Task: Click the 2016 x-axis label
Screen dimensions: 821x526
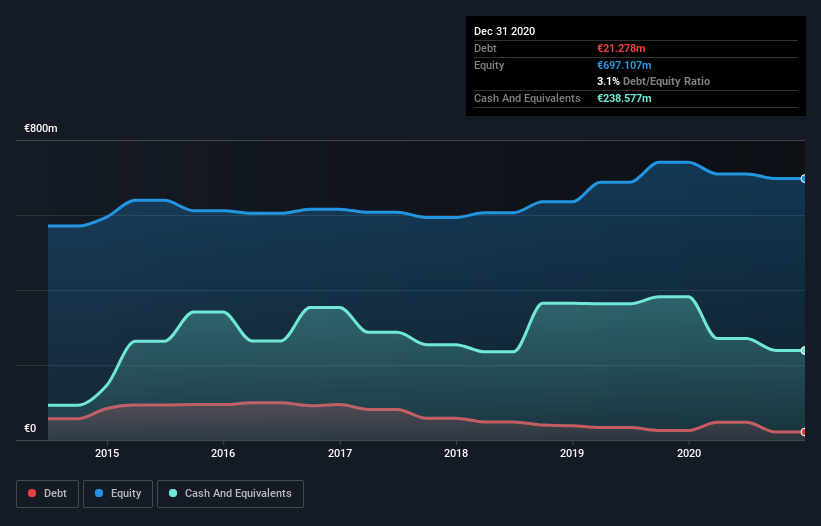Action: [223, 453]
